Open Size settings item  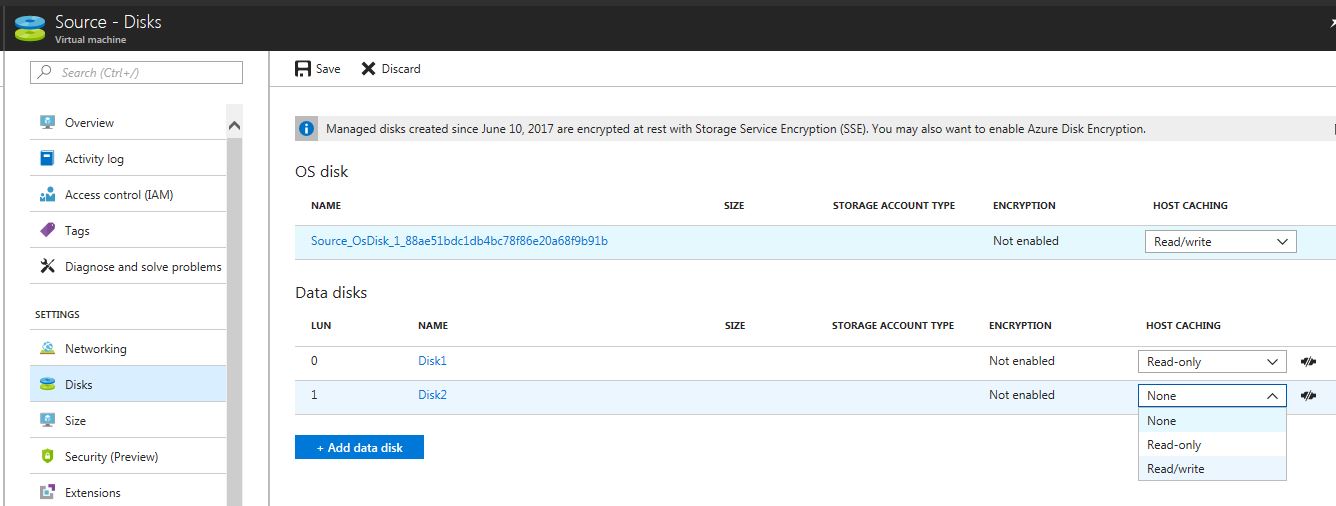coord(128,421)
